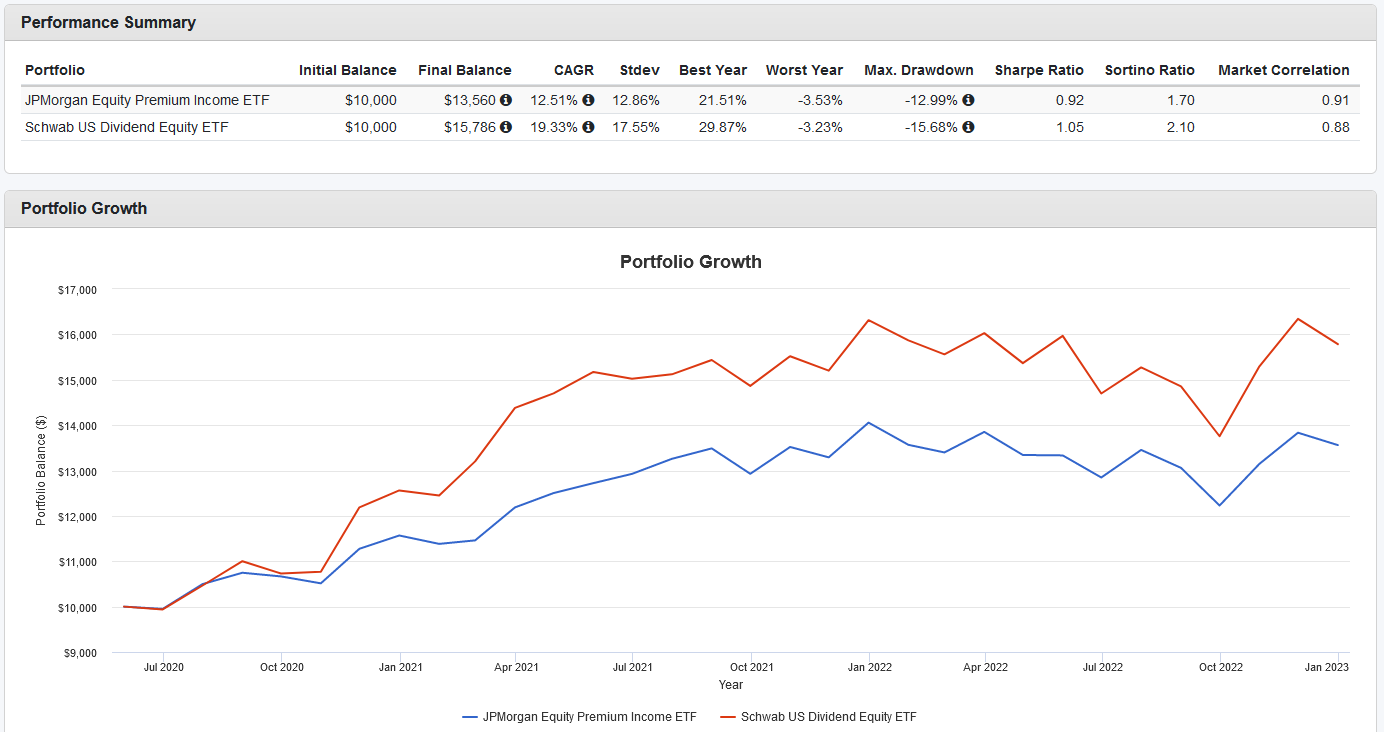
Task: Click the Portfolio Growth panel heading
Action: (x=84, y=208)
